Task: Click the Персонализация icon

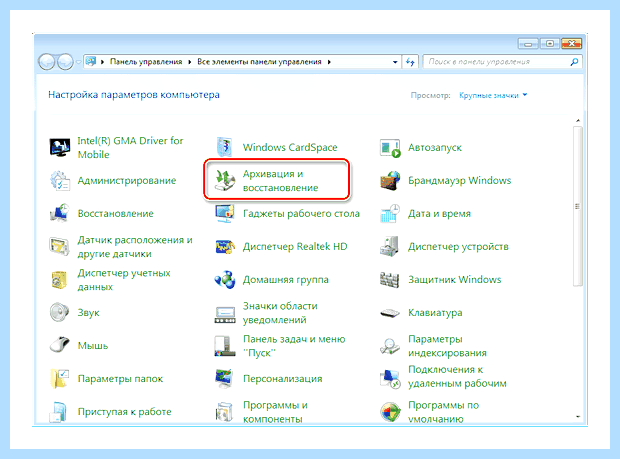Action: pyautogui.click(x=225, y=378)
